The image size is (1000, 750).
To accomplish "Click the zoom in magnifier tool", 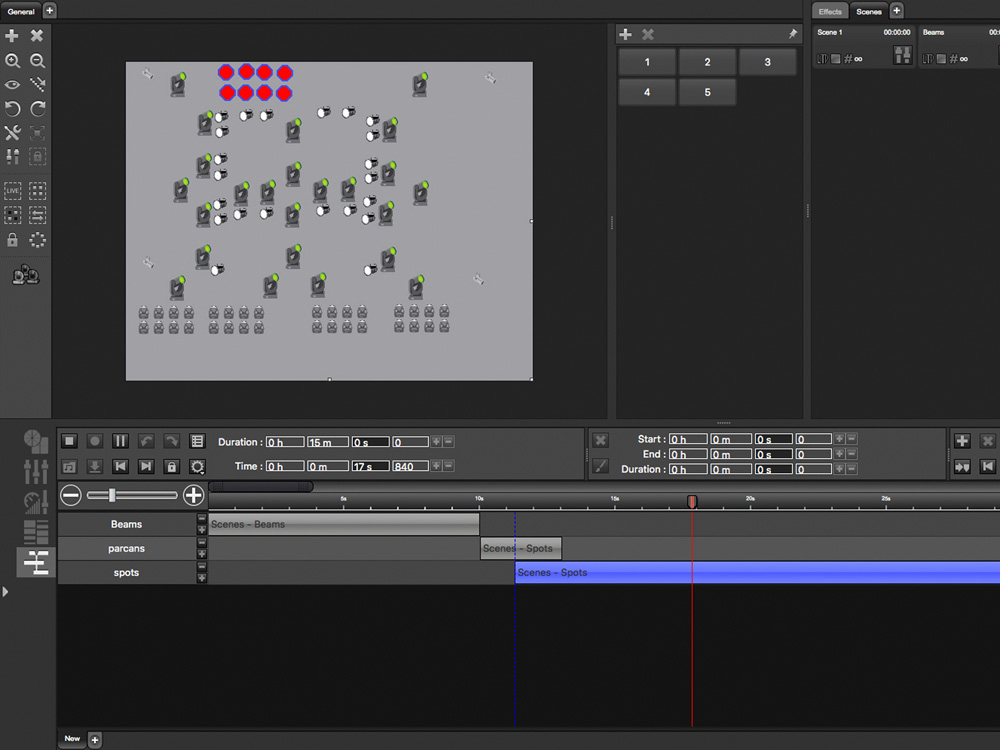I will (12, 61).
